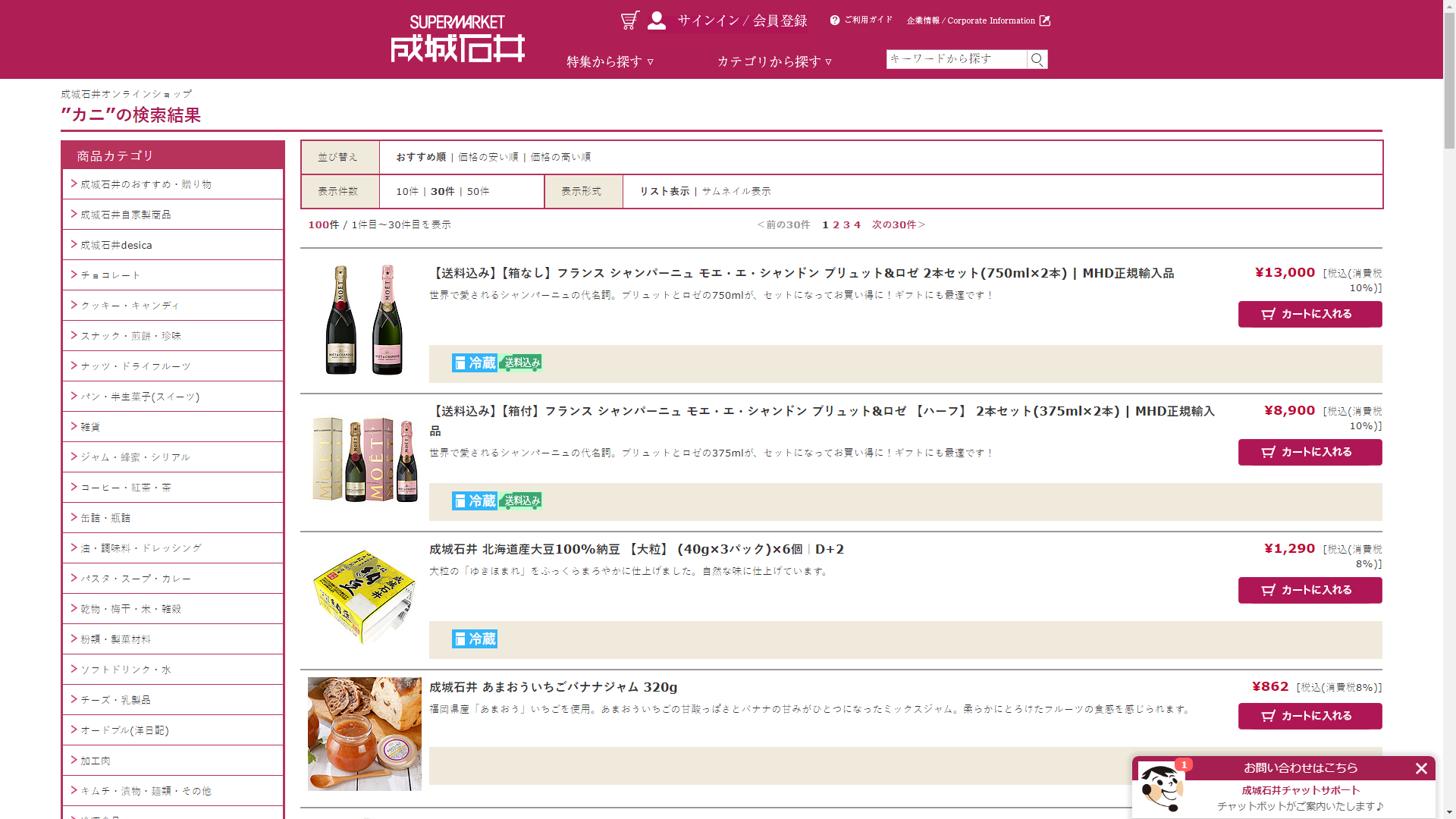Click the search magnifier icon
Screen dimensions: 1456x819
click(x=1037, y=59)
